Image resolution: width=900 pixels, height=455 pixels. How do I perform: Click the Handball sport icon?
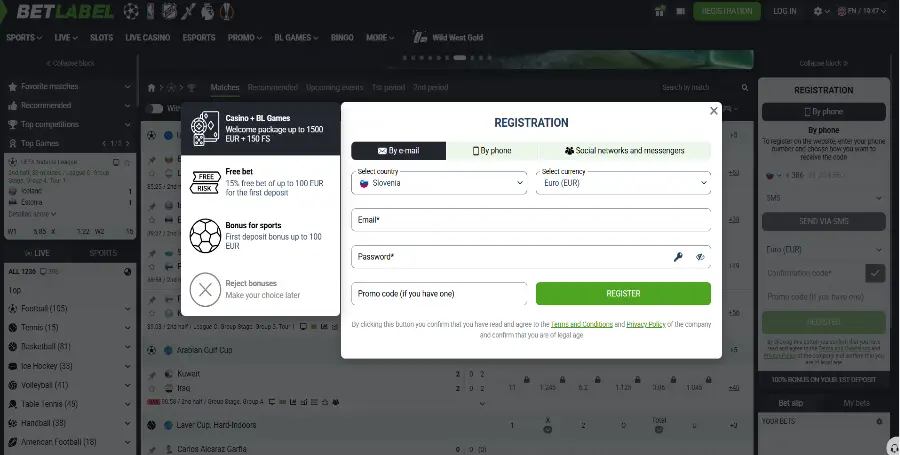pos(13,423)
